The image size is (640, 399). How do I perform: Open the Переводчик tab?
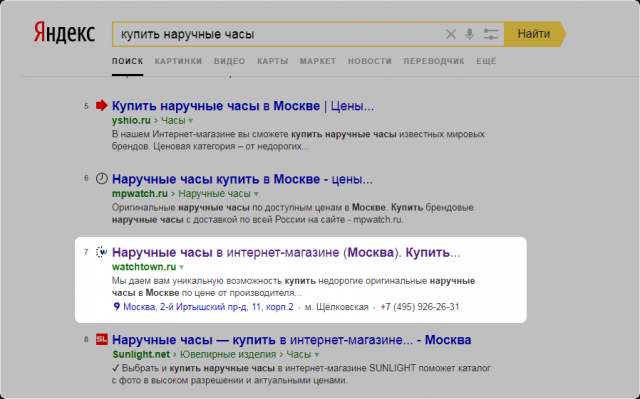tap(434, 61)
